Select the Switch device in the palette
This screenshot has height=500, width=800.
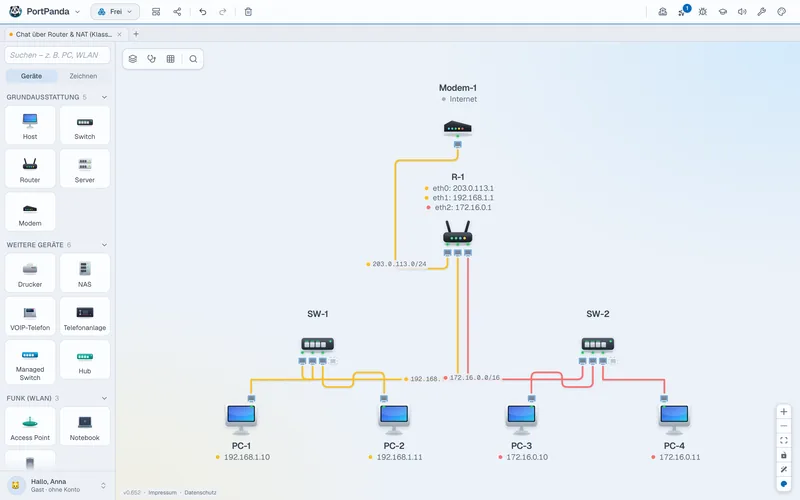pos(85,126)
